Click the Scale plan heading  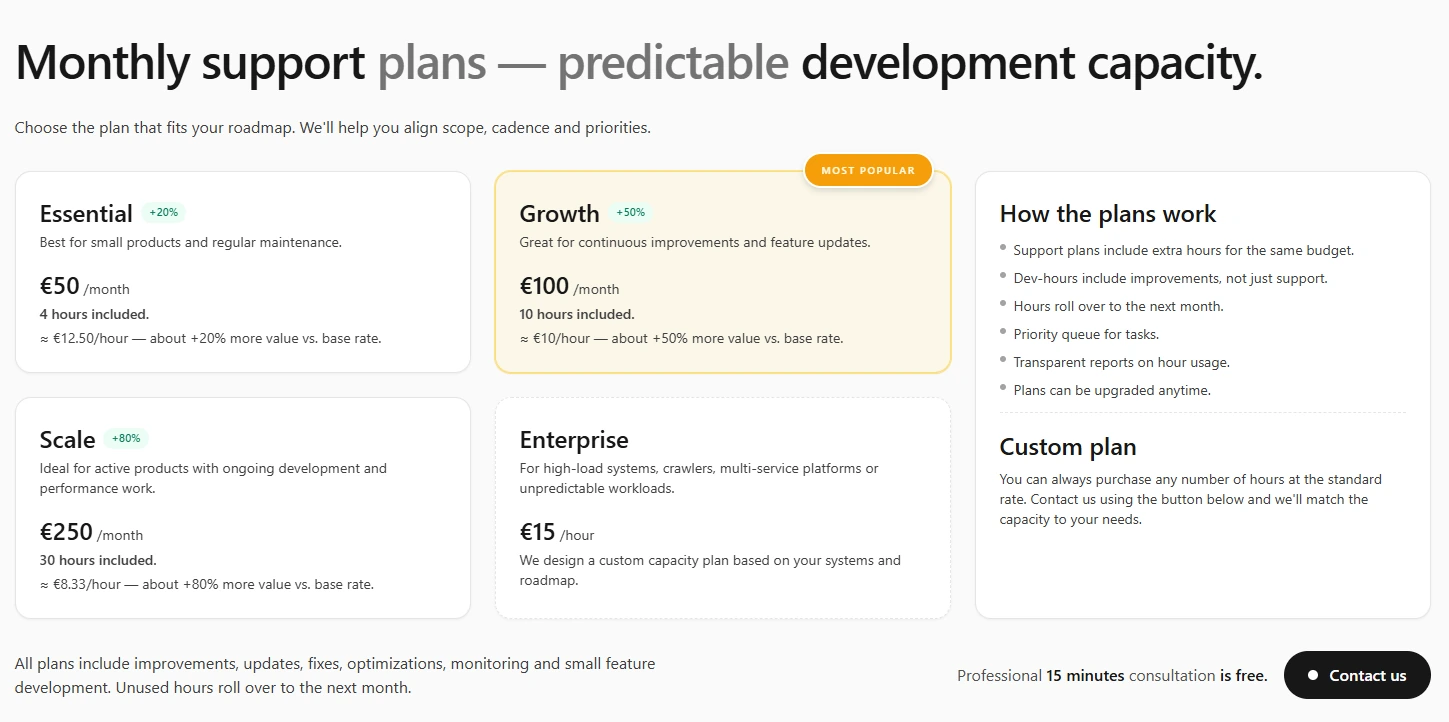coord(67,439)
